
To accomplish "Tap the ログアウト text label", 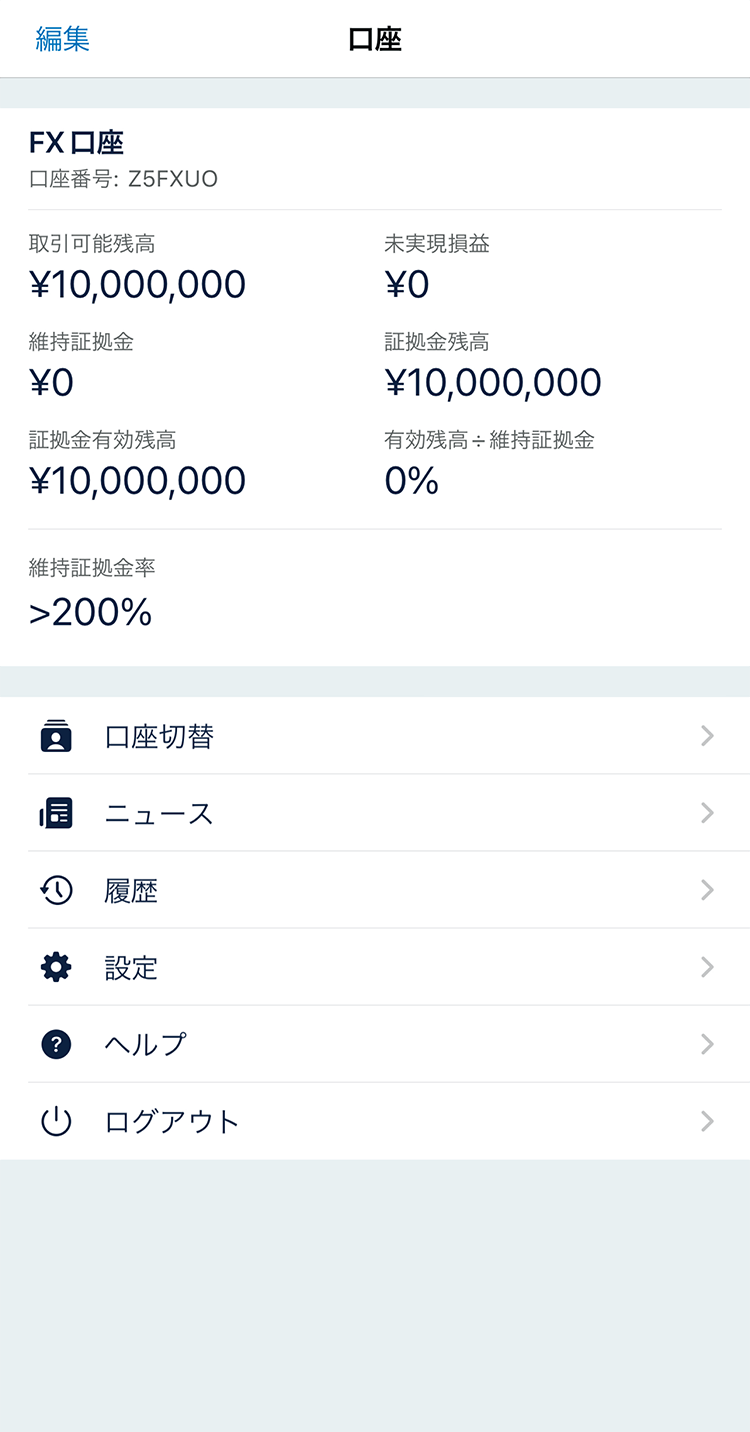I will (x=172, y=1122).
